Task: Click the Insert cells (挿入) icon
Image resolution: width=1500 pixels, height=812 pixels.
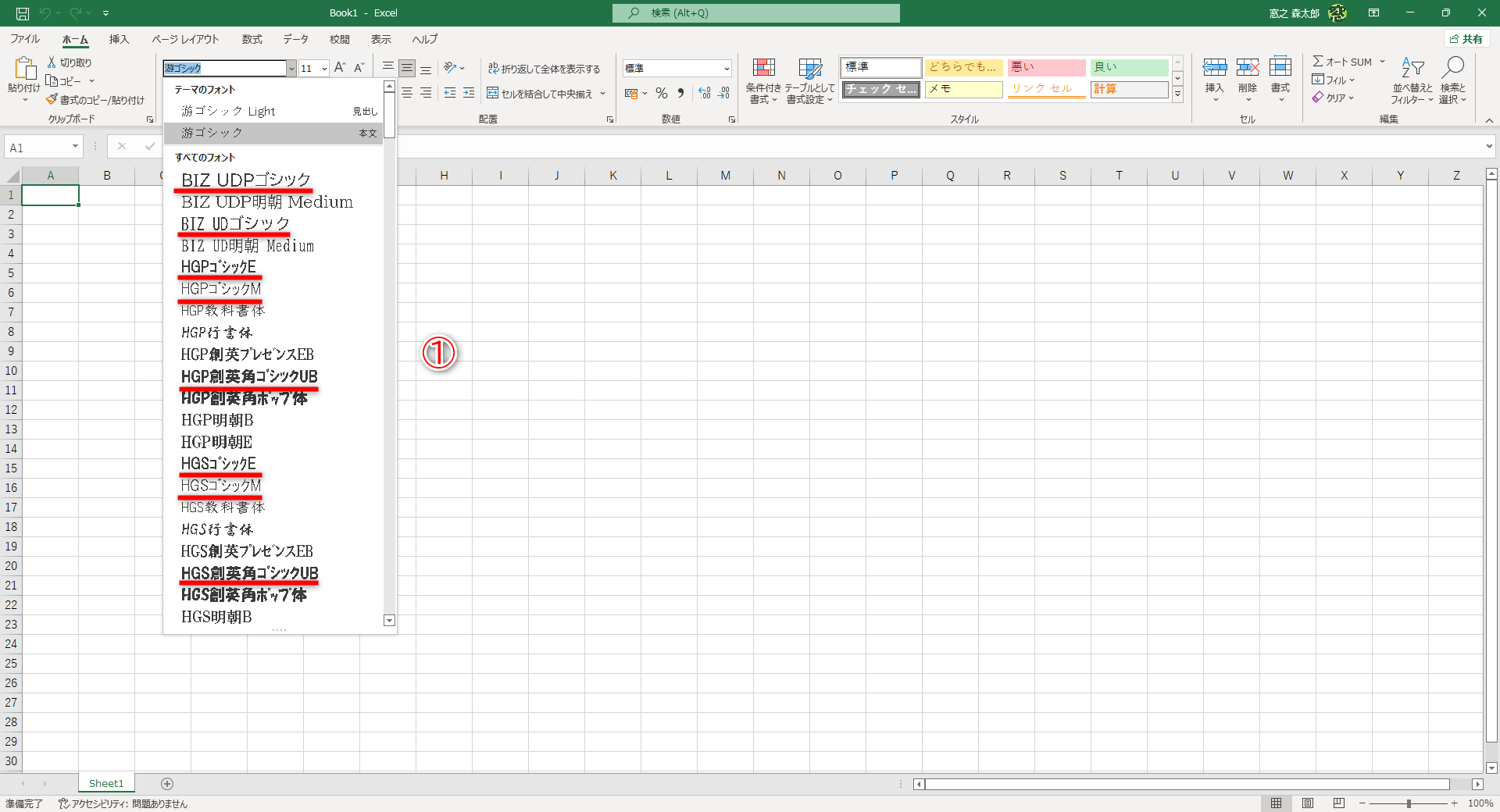Action: (x=1214, y=68)
